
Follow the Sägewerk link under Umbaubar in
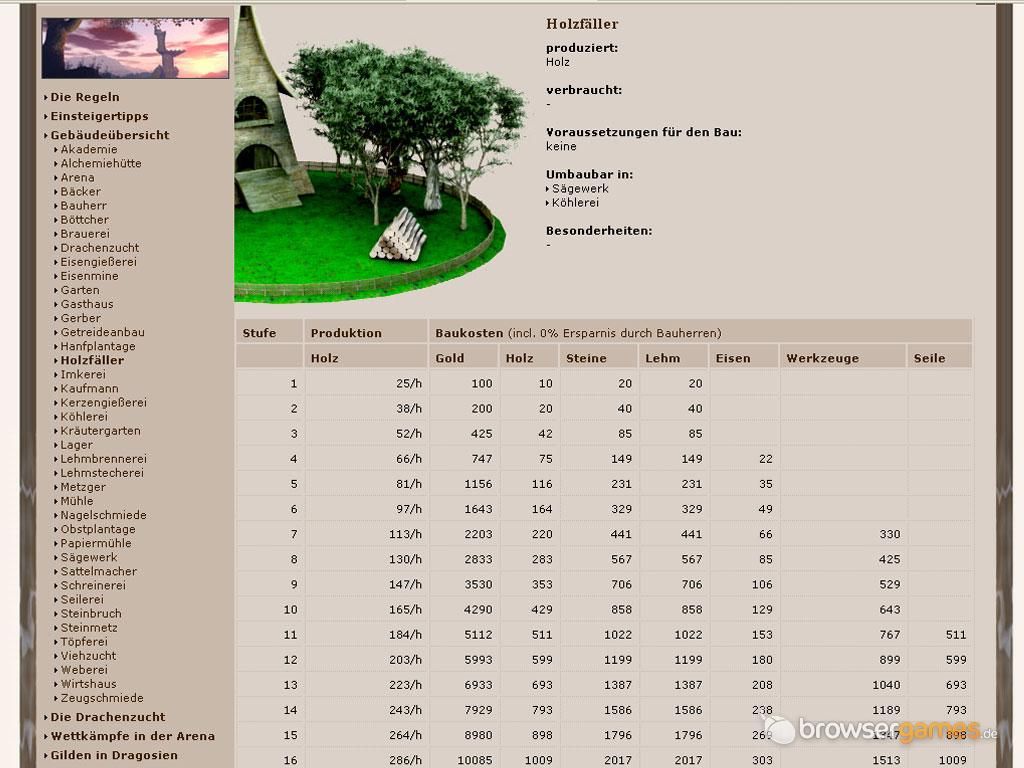pos(580,189)
